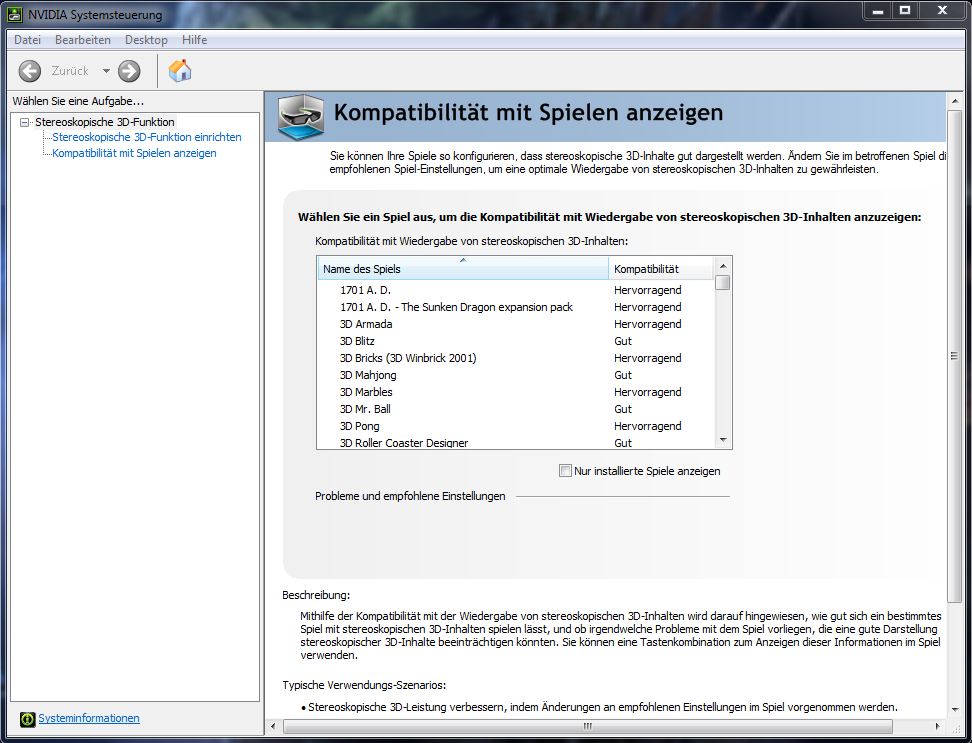
Task: Click the game list scrollbar thumb
Action: [x=723, y=283]
